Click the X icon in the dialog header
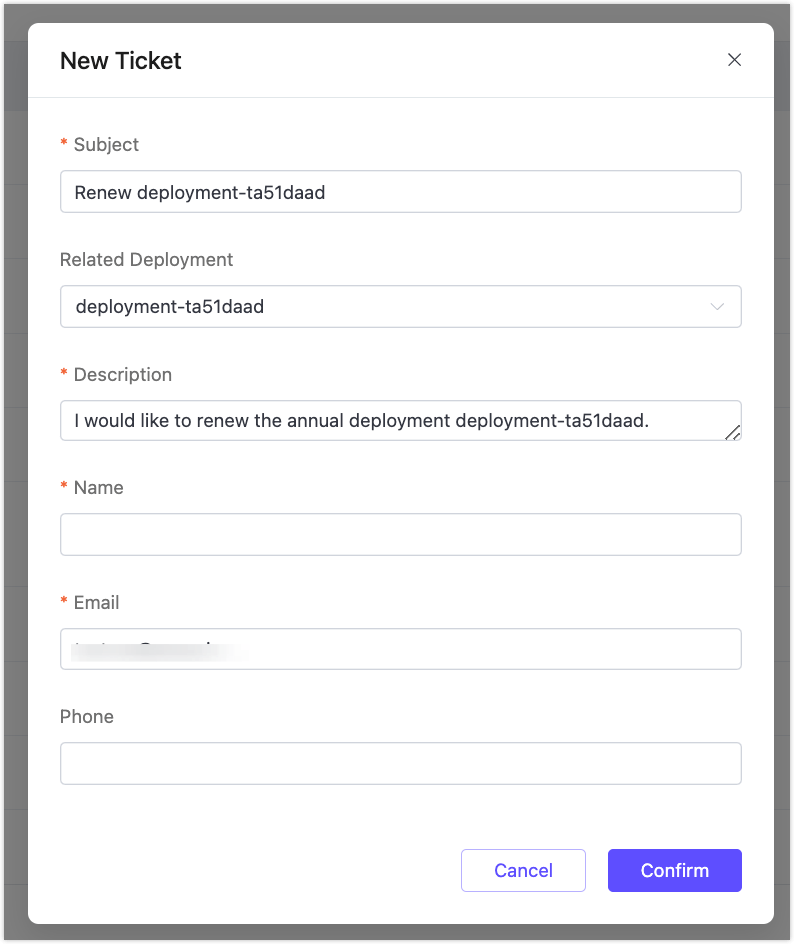The height and width of the screenshot is (944, 794). pos(734,60)
